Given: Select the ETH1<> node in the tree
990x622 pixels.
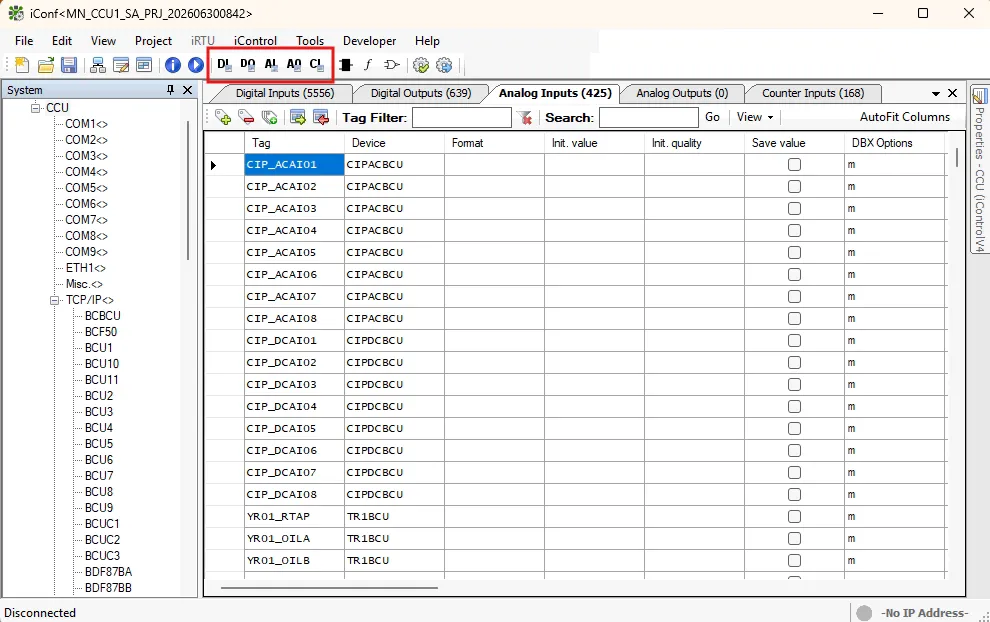Looking at the screenshot, I should click(x=86, y=268).
